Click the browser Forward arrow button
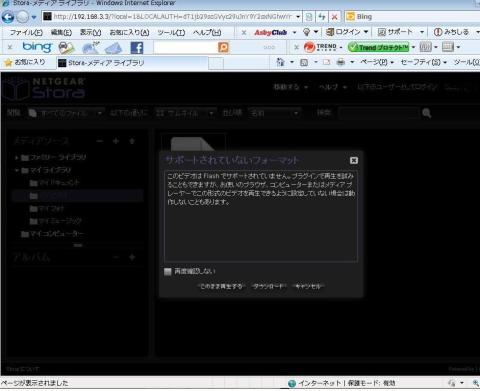The width and height of the screenshot is (480, 391). [22, 17]
